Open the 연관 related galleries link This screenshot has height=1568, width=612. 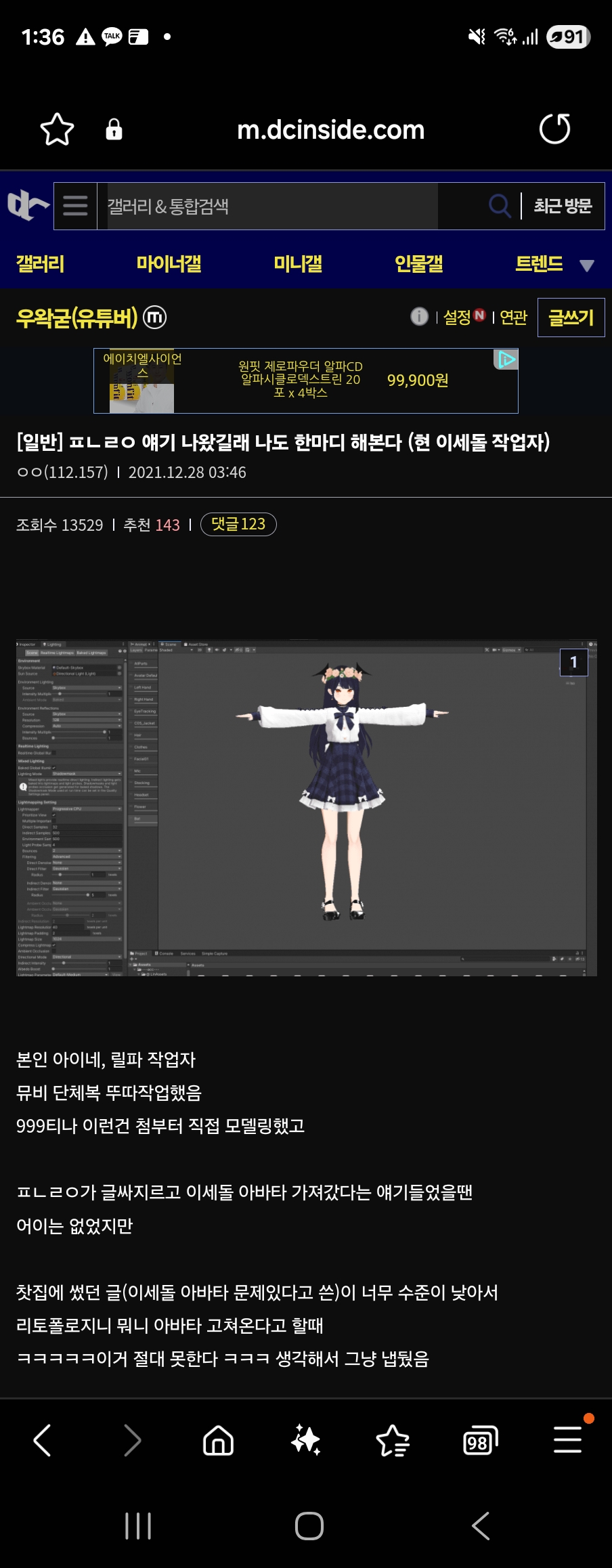click(513, 317)
